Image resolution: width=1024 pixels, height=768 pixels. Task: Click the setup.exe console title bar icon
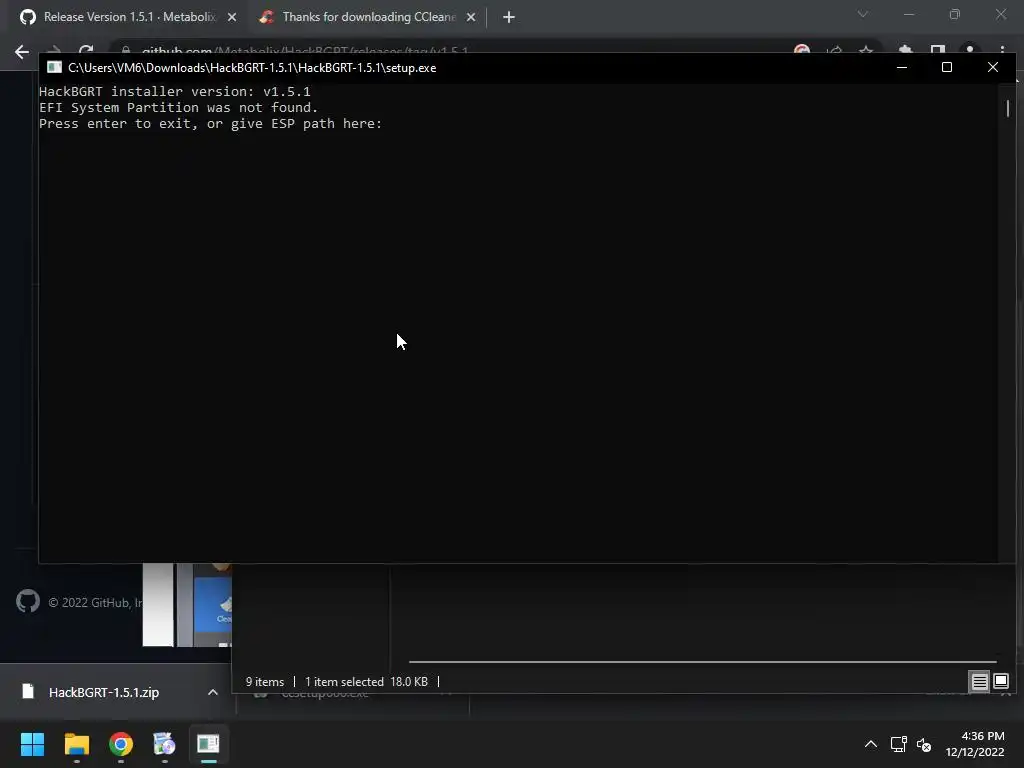(x=54, y=67)
